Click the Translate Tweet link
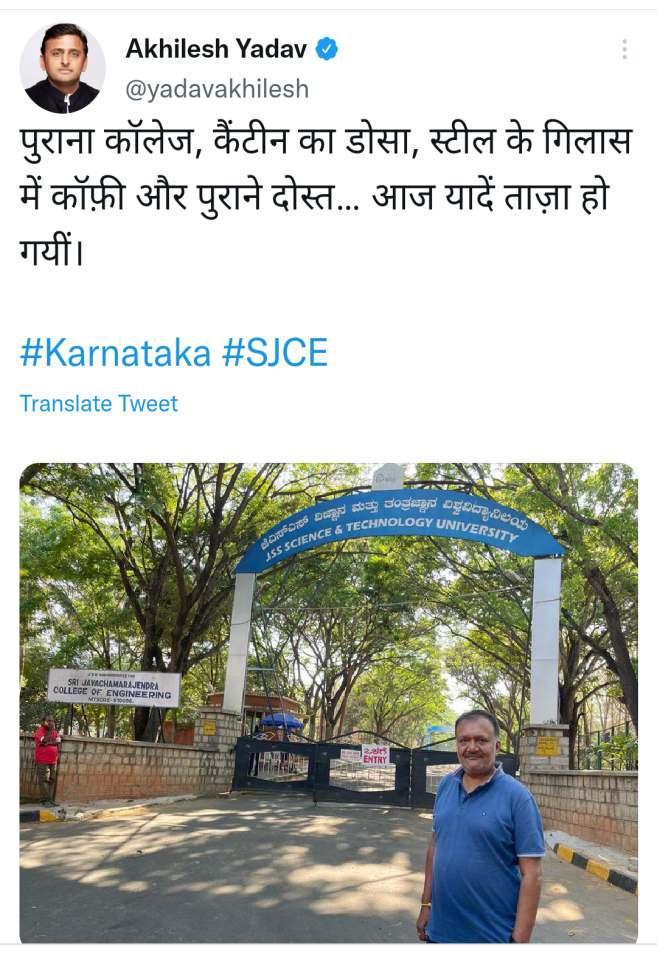 point(98,404)
